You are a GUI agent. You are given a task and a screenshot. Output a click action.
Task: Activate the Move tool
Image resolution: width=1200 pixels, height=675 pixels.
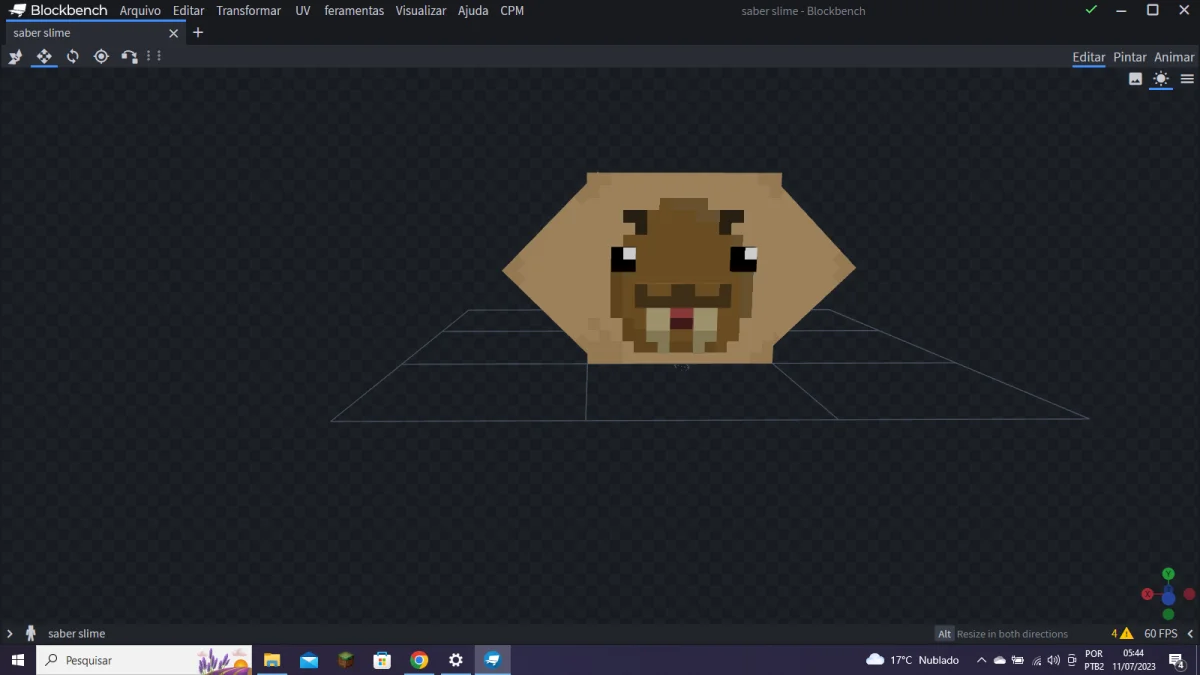(44, 57)
